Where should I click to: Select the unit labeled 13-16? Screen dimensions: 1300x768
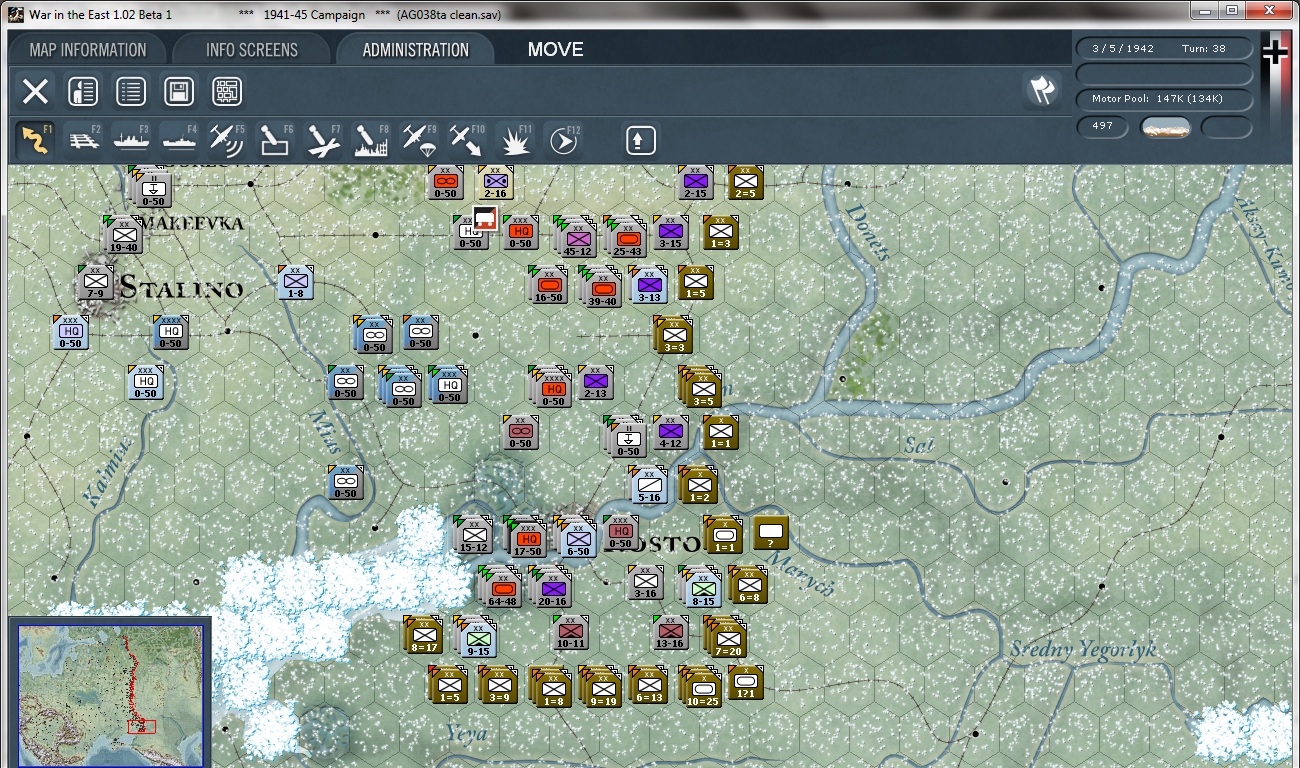point(670,632)
